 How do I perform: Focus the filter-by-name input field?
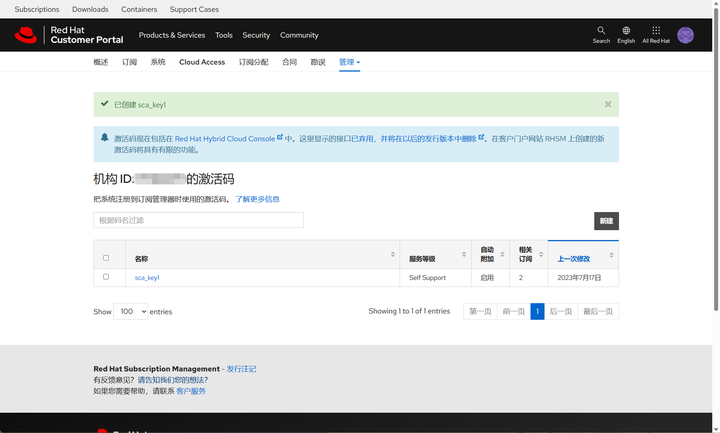tap(198, 220)
